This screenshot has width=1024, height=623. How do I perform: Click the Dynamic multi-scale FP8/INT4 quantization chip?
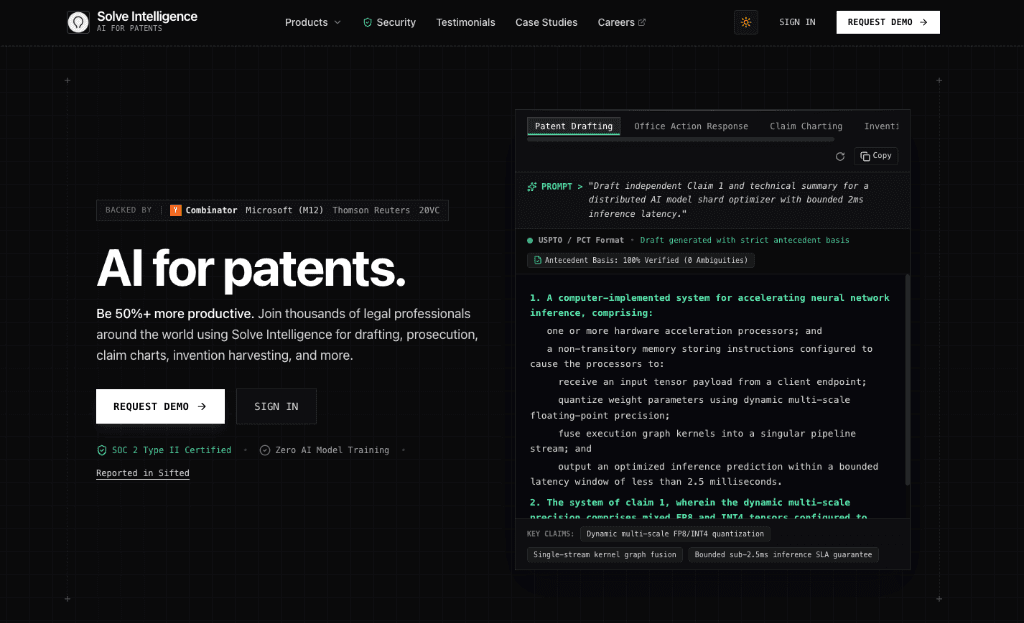[x=675, y=534]
